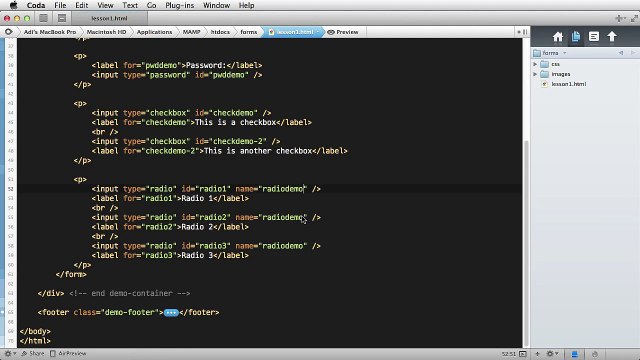Open the File menu
Viewport: 640px width, 360px height.
(x=60, y=5)
